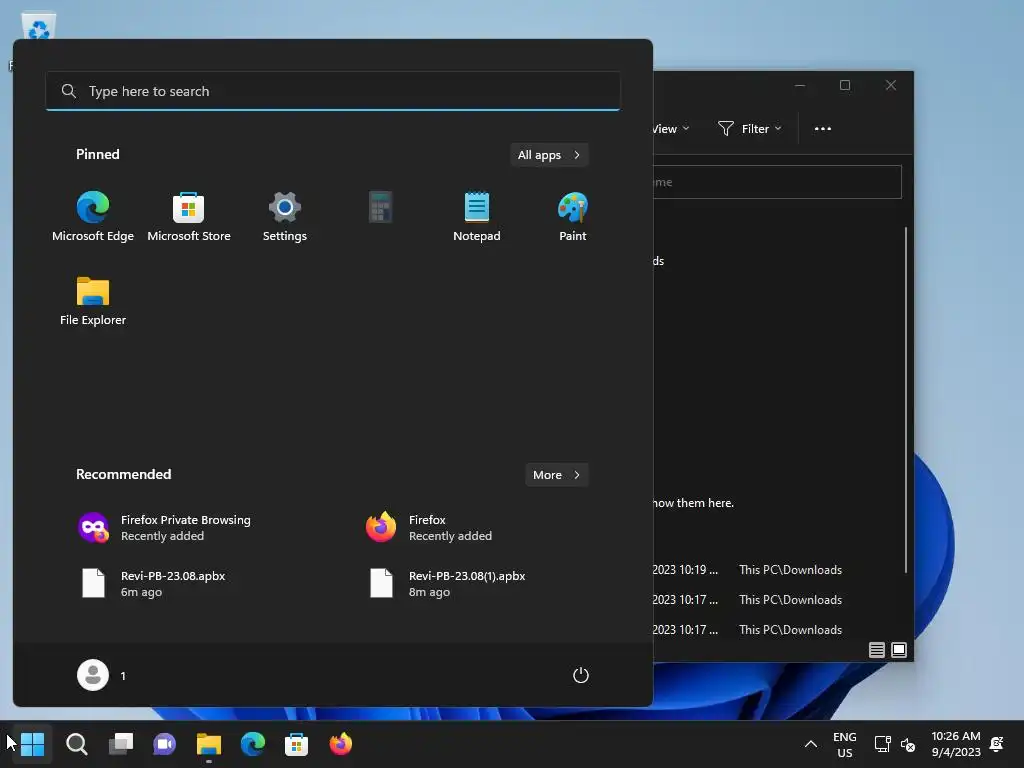Switch to File Explorer on taskbar
Image resolution: width=1024 pixels, height=768 pixels.
209,744
